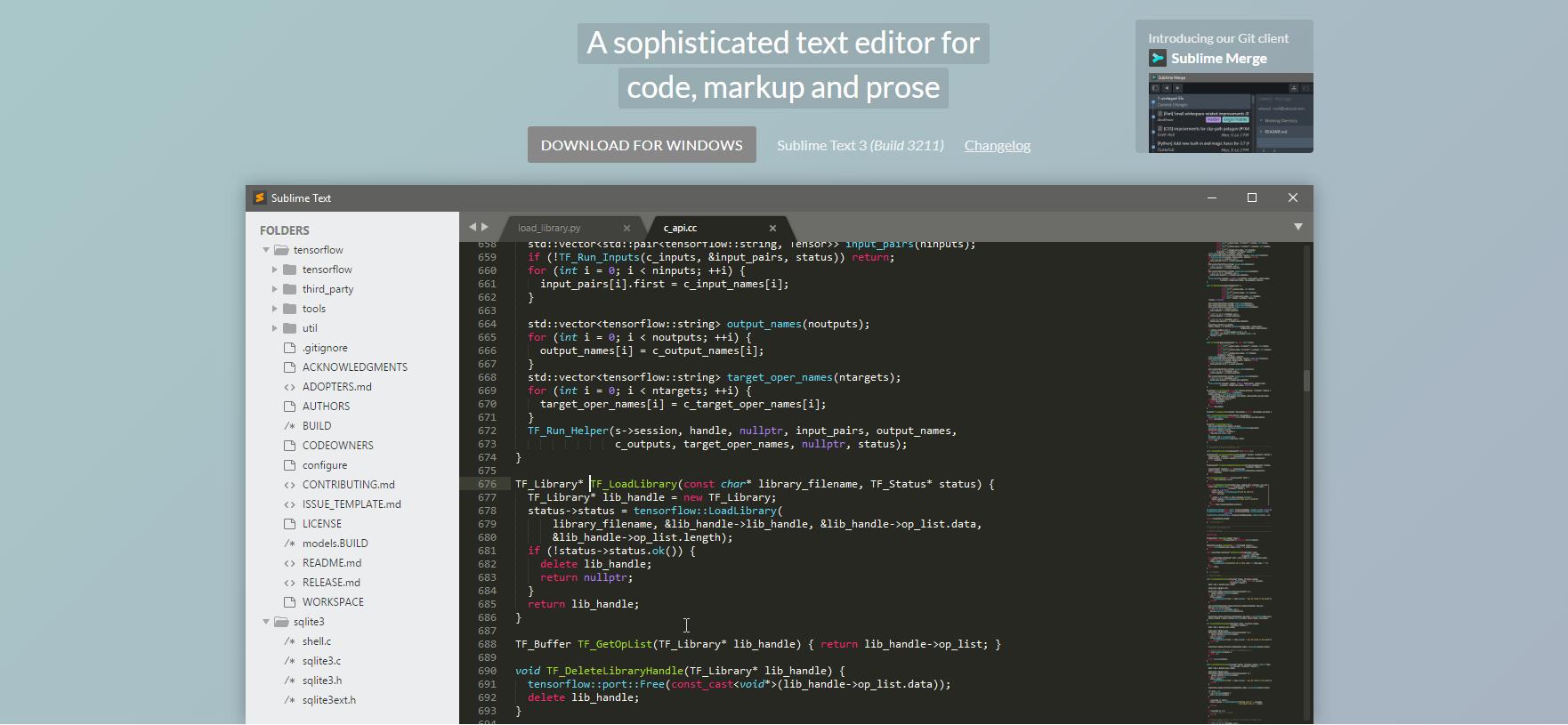Click the TF_DeleteLibraryHandle function name
This screenshot has width=1568, height=725.
615,671
